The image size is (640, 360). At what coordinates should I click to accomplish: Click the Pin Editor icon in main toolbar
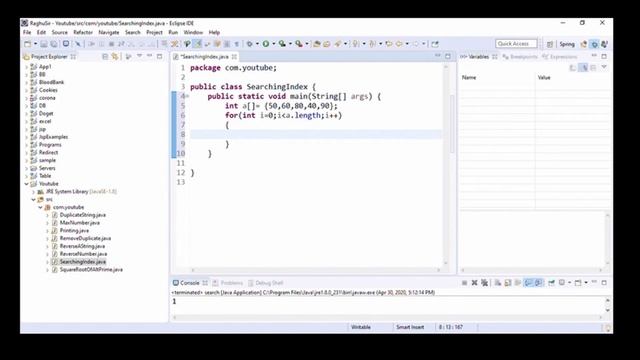point(435,44)
